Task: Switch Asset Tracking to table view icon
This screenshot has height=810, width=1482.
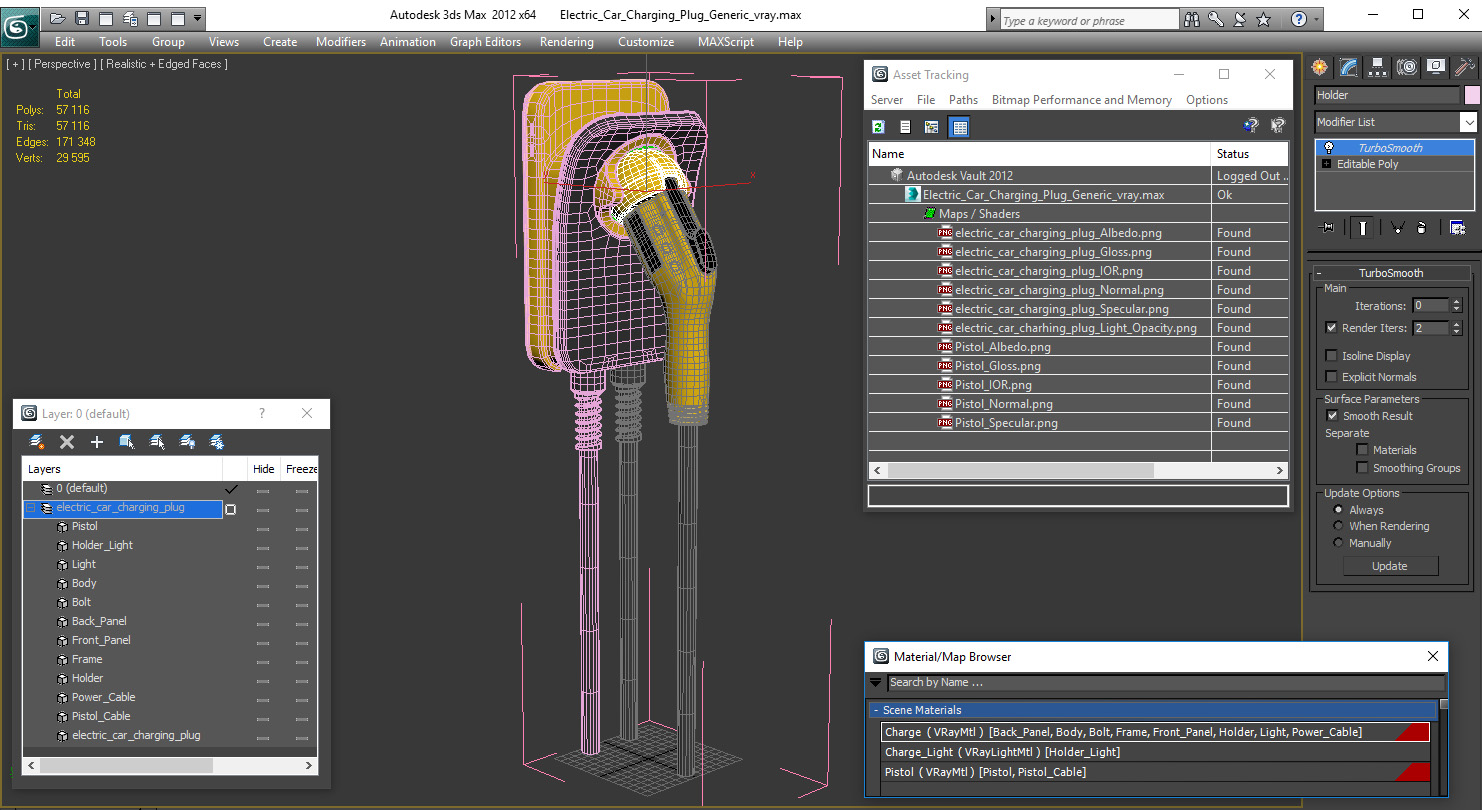Action: tap(959, 127)
